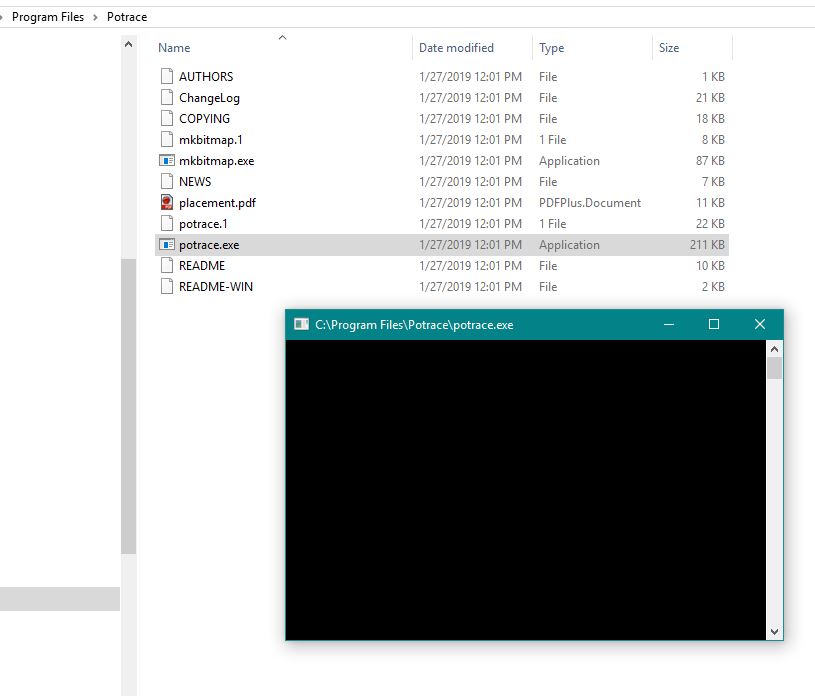
Task: Select the NEWS file name
Action: click(195, 181)
